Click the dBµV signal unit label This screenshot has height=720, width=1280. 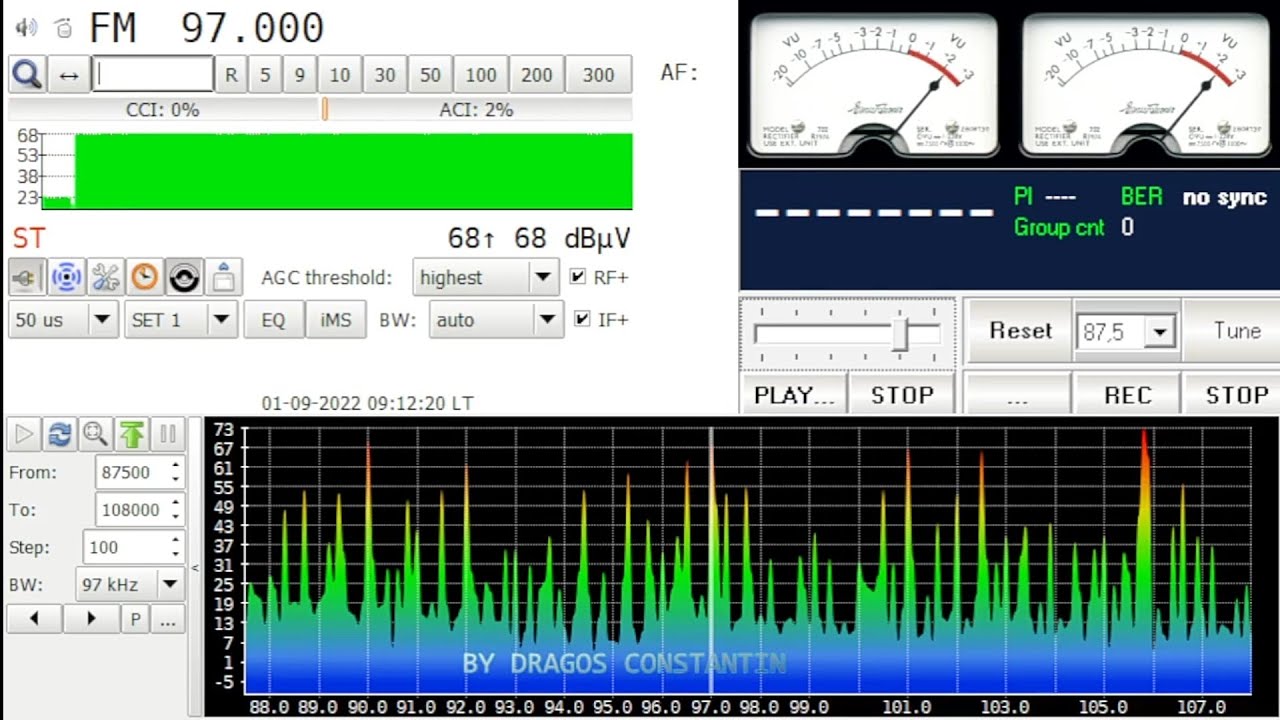tap(598, 238)
